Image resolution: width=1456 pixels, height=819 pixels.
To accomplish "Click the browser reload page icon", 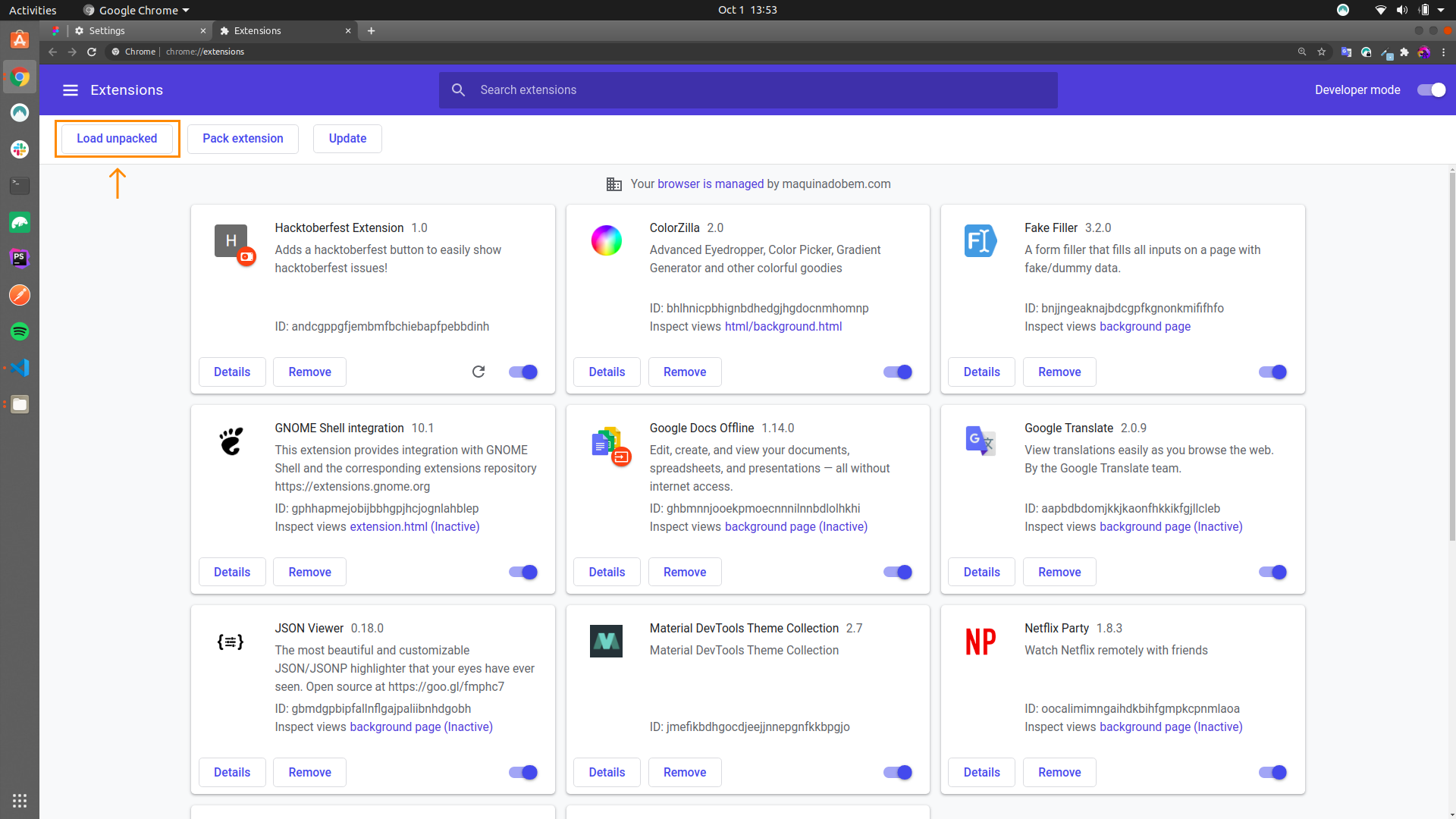I will [92, 52].
